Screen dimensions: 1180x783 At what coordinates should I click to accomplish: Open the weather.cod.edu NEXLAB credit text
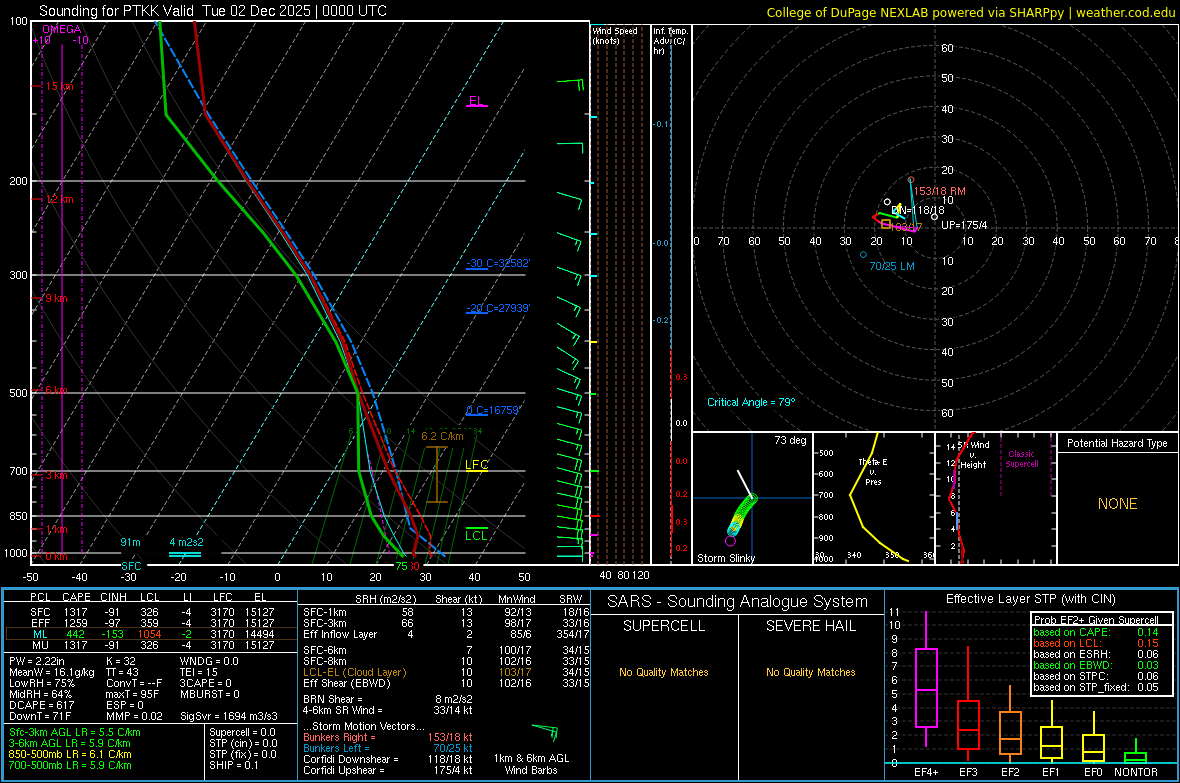point(970,12)
